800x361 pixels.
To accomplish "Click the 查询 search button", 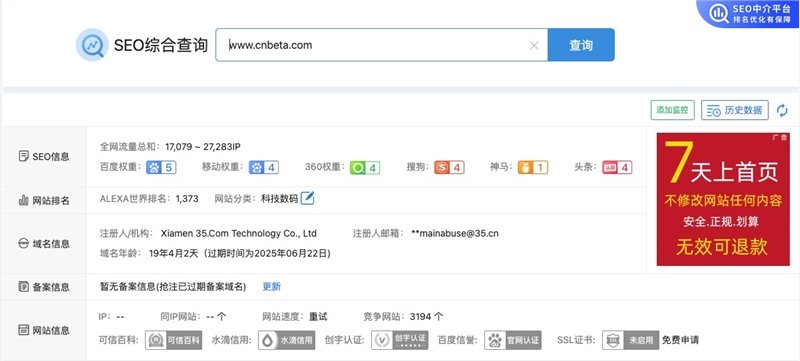I will point(581,45).
